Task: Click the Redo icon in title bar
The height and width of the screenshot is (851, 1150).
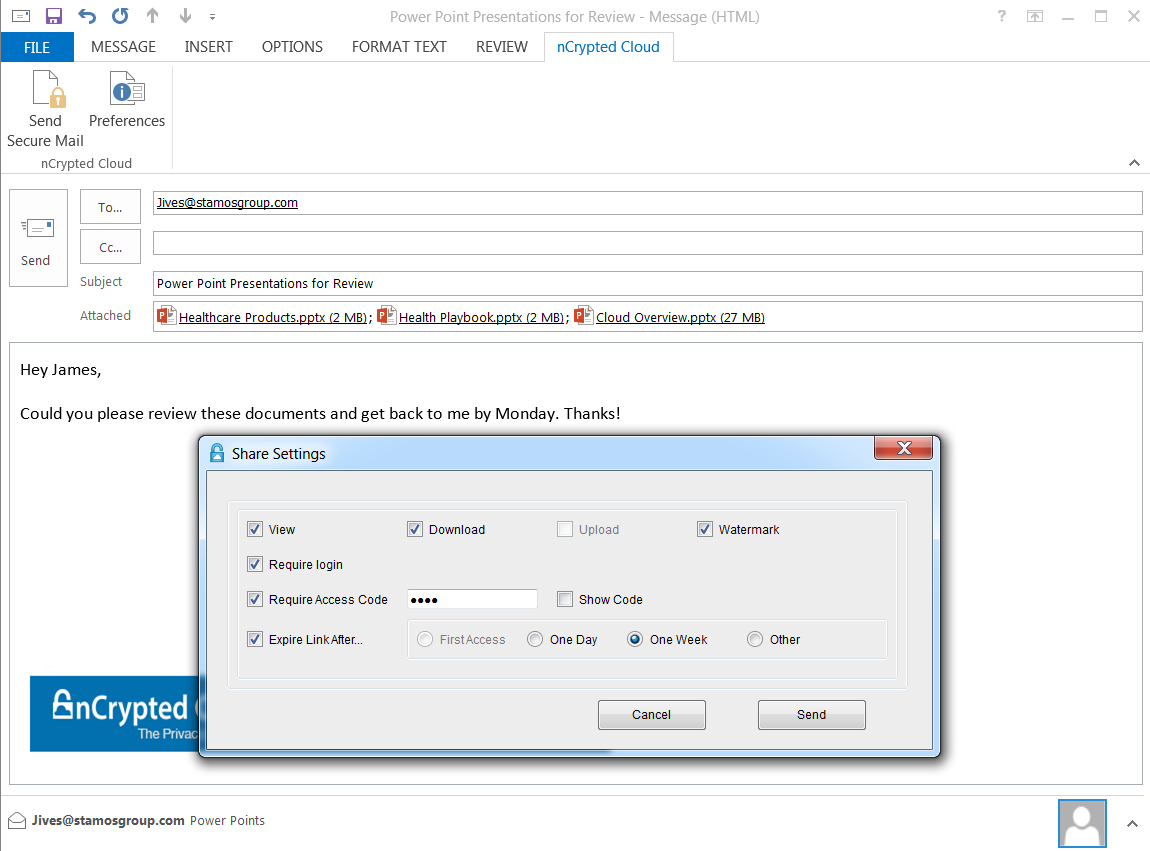Action: coord(120,16)
